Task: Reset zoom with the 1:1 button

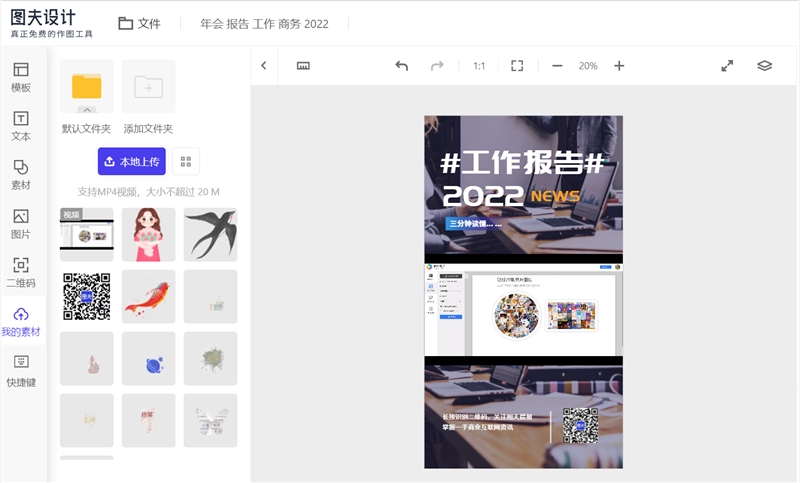Action: tap(479, 66)
